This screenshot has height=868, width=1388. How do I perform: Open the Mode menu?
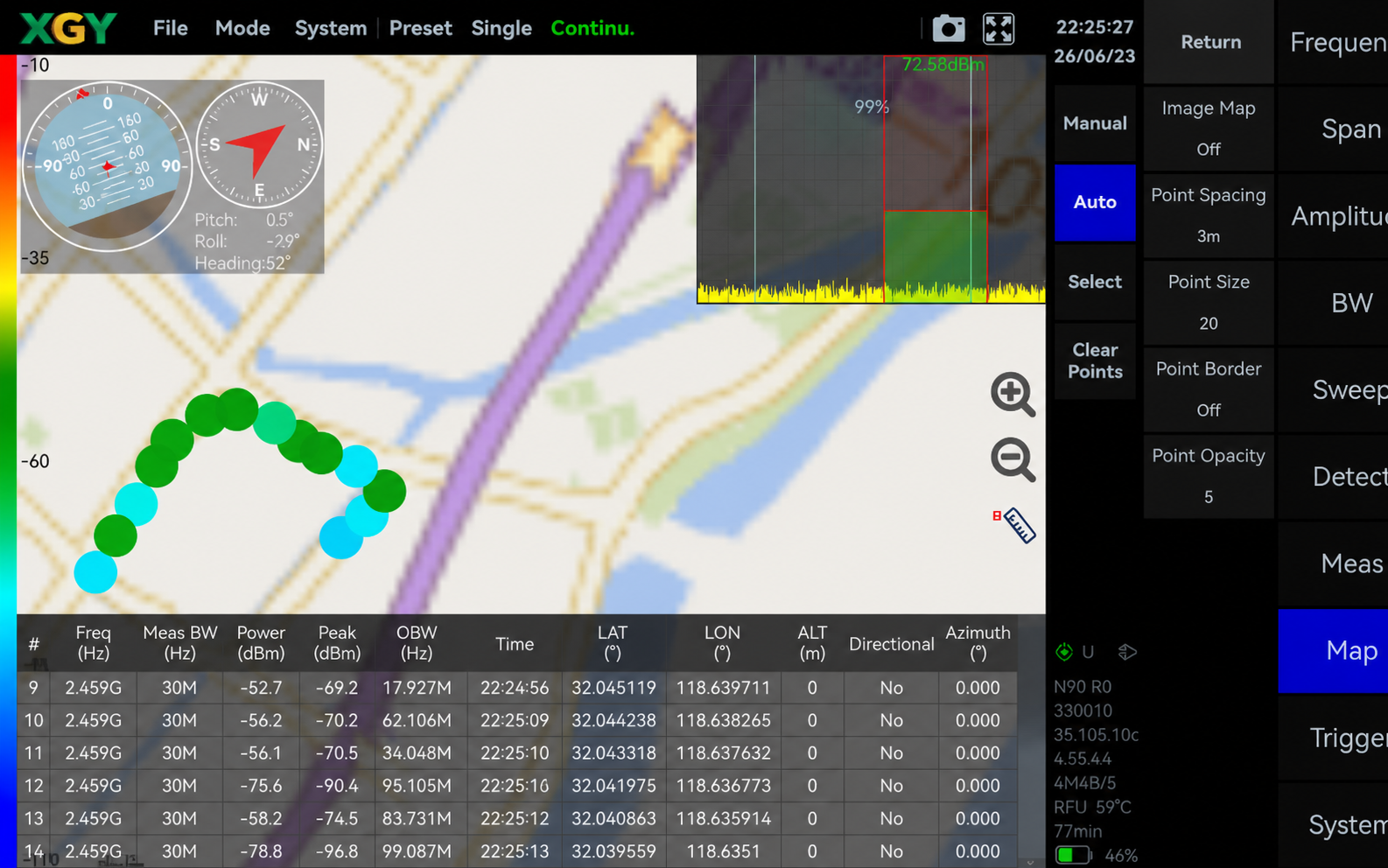[x=242, y=28]
